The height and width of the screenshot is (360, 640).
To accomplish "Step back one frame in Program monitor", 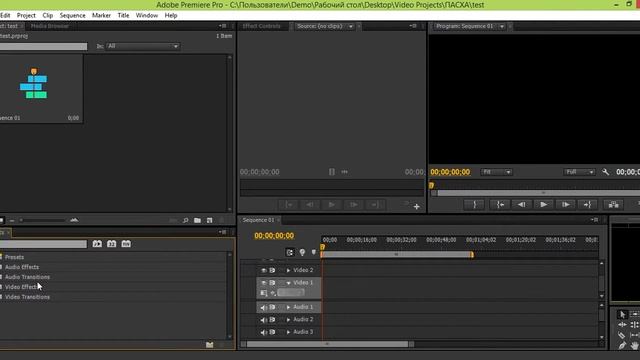I will (522, 204).
